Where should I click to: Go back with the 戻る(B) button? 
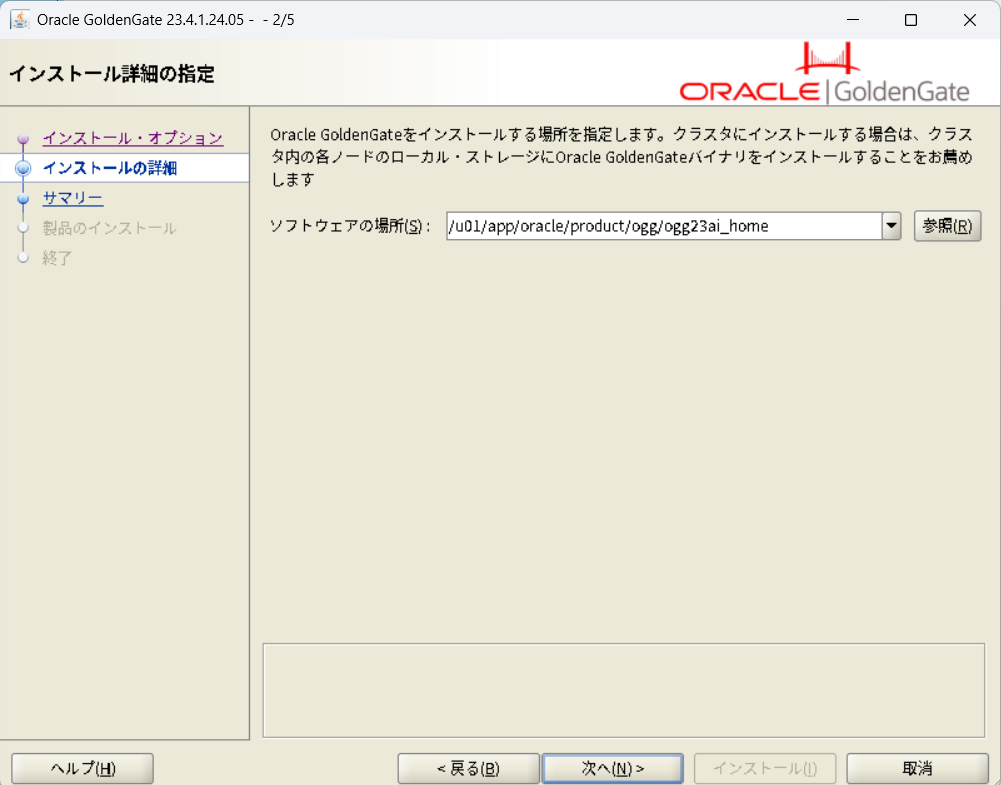click(x=468, y=768)
